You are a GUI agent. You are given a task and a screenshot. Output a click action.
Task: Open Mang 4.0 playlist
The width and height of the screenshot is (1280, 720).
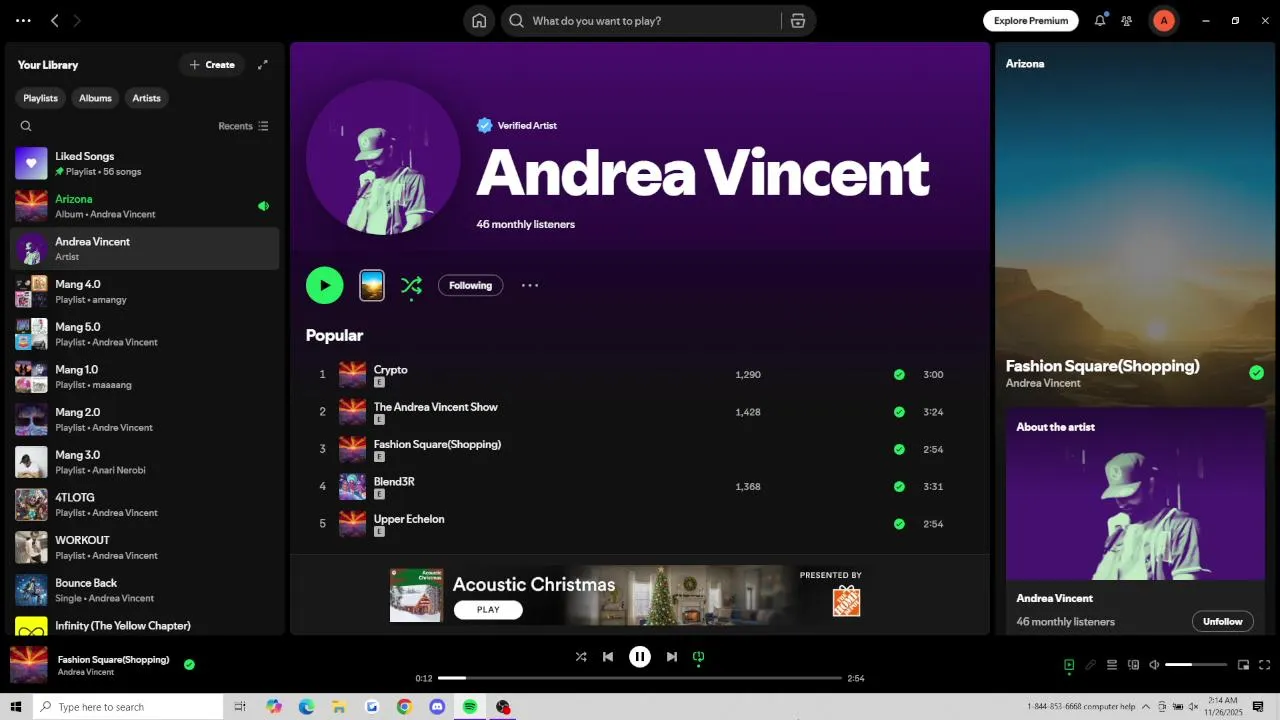tap(145, 292)
